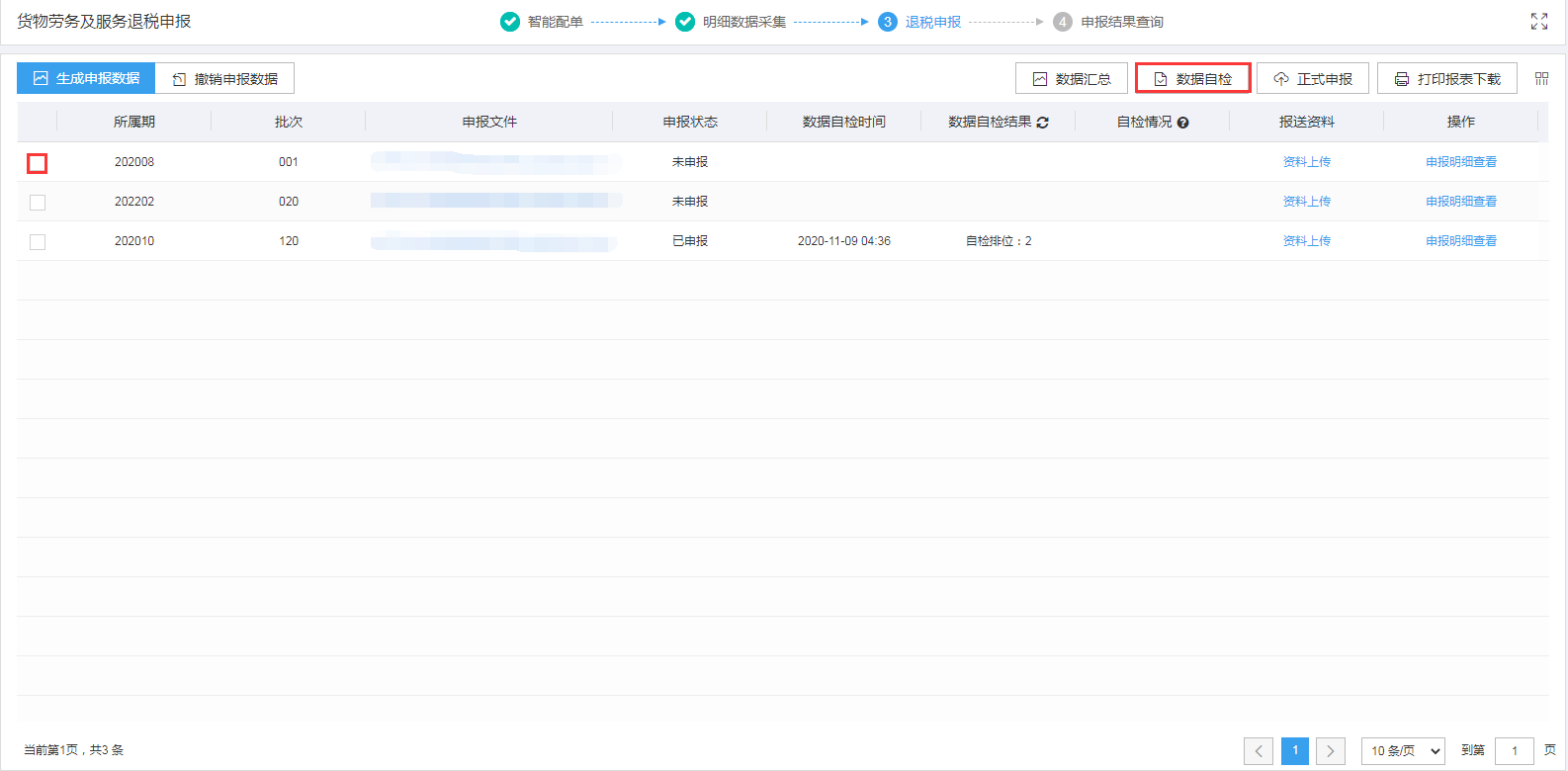The height and width of the screenshot is (771, 1568).
Task: Click 资料上传 for period 202008
Action: (x=1307, y=162)
